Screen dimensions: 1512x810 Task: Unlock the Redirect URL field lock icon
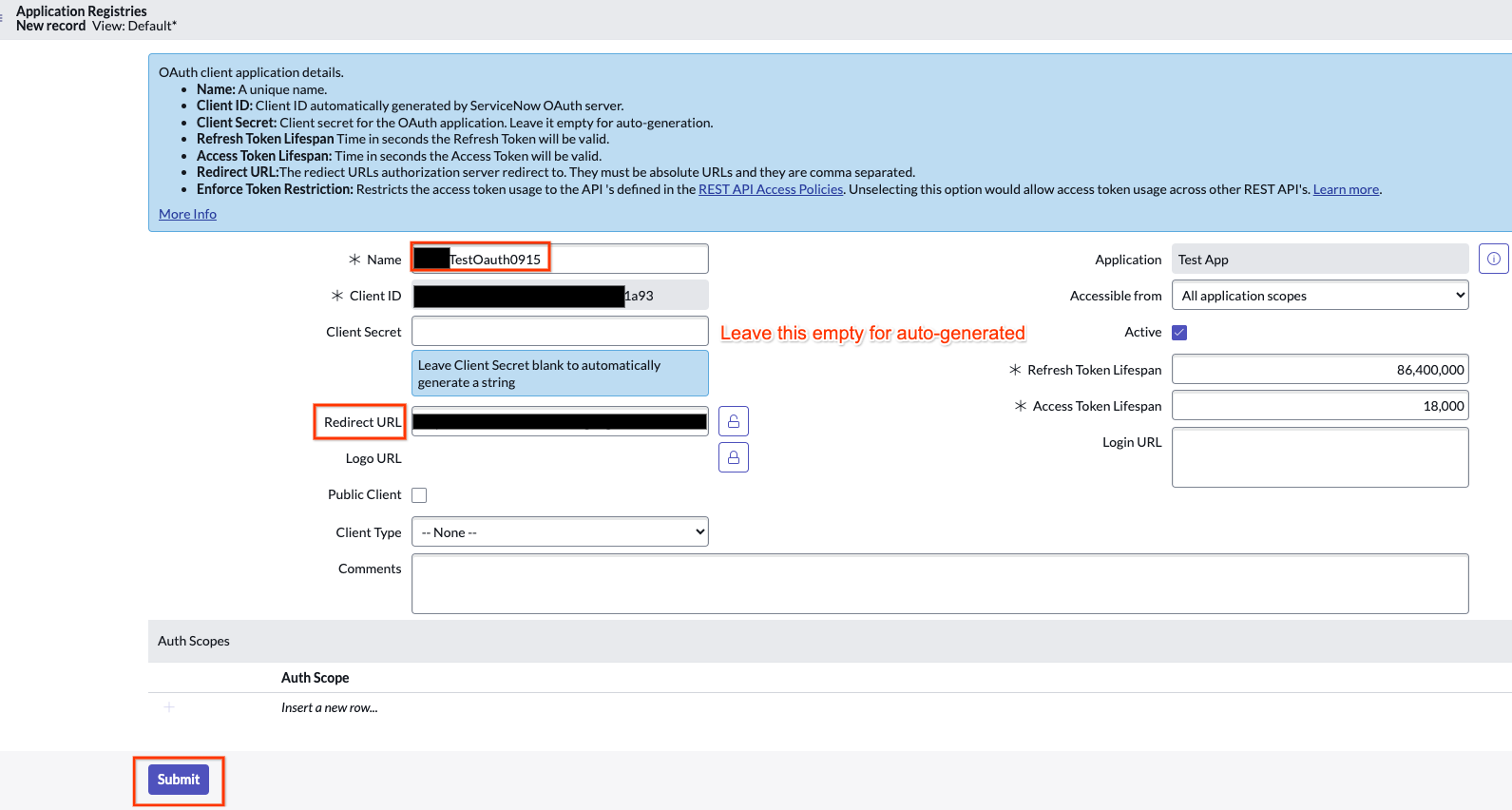coord(733,421)
